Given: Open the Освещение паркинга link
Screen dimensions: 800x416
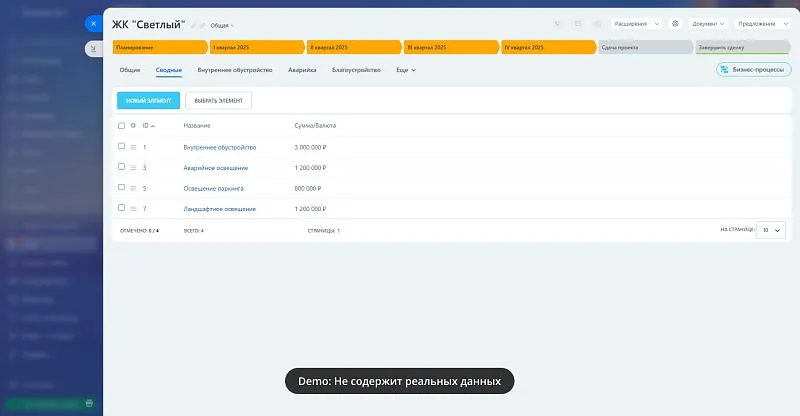Looking at the screenshot, I should pyautogui.click(x=213, y=188).
